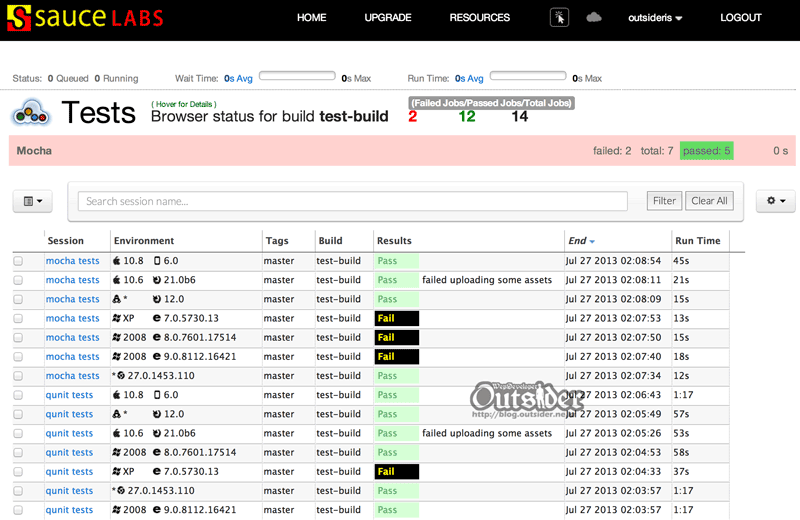Image resolution: width=800 pixels, height=520 pixels.
Task: Open the RESOURCES menu item
Action: coord(480,18)
